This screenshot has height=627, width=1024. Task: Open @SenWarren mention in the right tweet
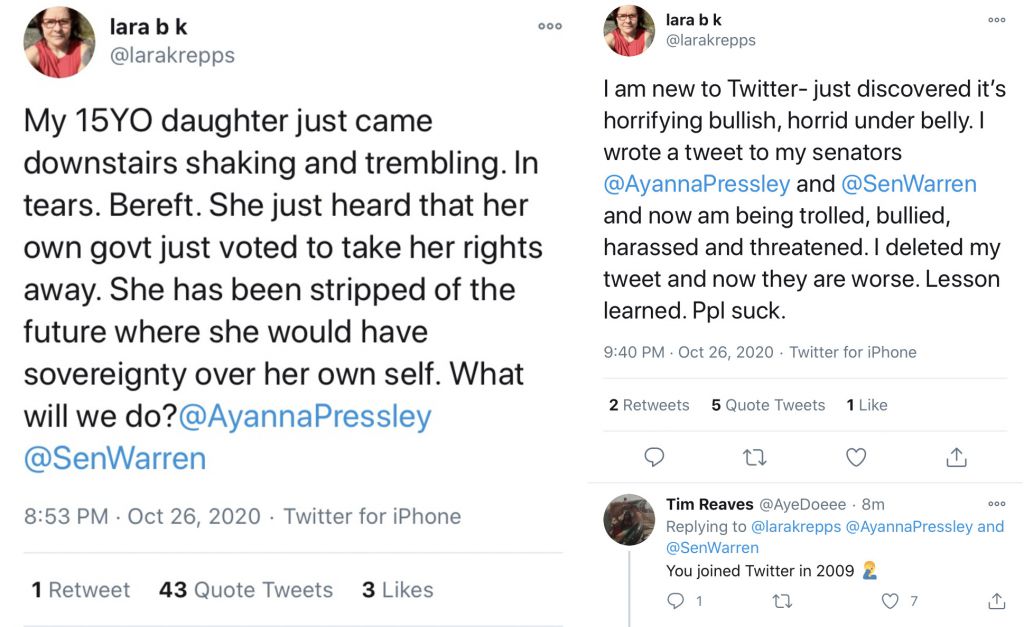tap(909, 184)
